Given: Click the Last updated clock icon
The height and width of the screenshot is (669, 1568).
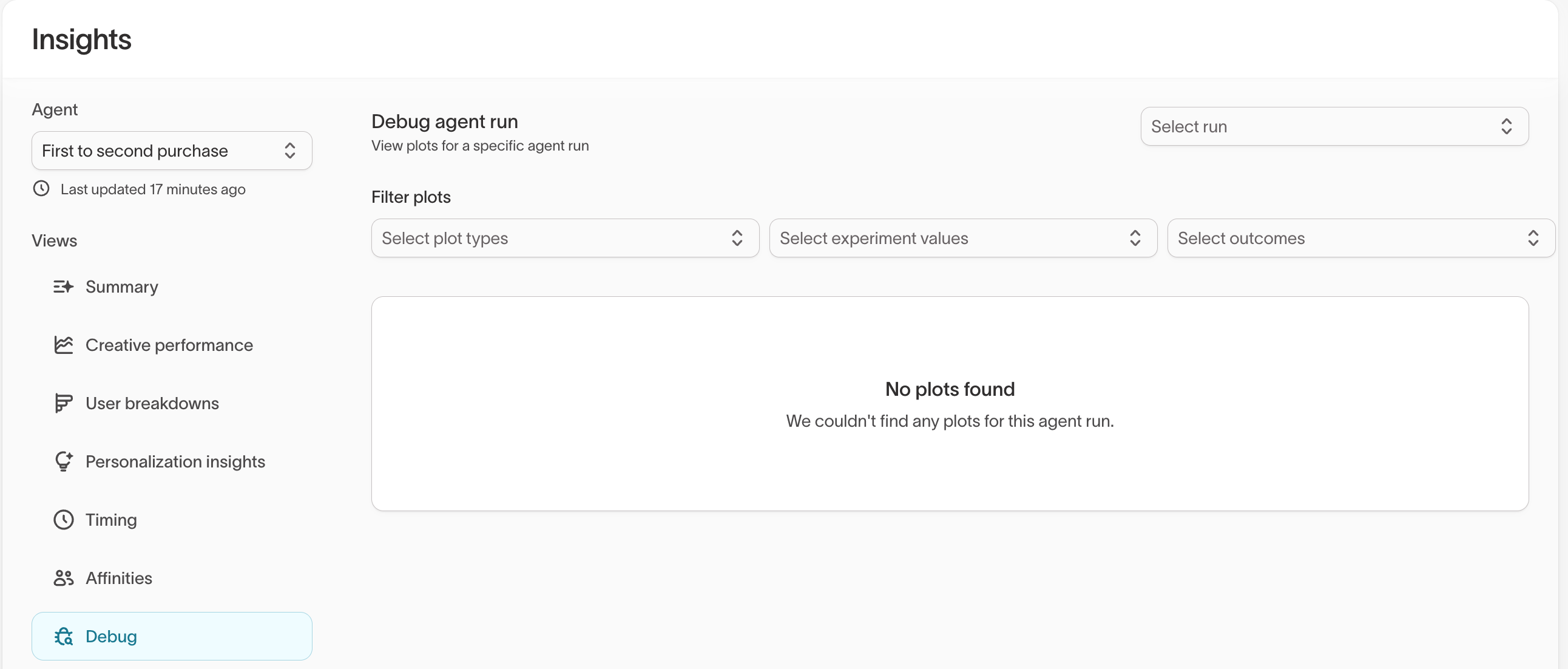Looking at the screenshot, I should click(41, 189).
